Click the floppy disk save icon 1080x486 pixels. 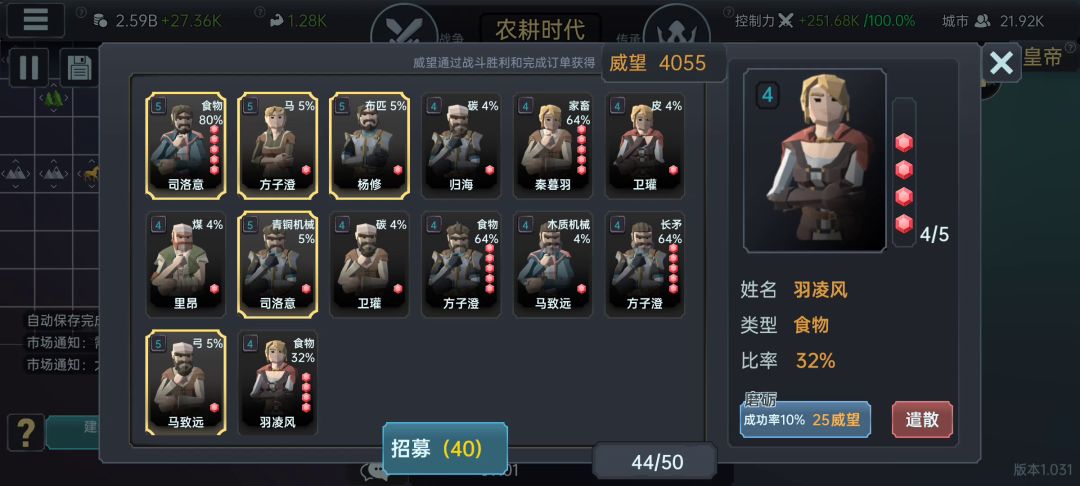tap(80, 68)
